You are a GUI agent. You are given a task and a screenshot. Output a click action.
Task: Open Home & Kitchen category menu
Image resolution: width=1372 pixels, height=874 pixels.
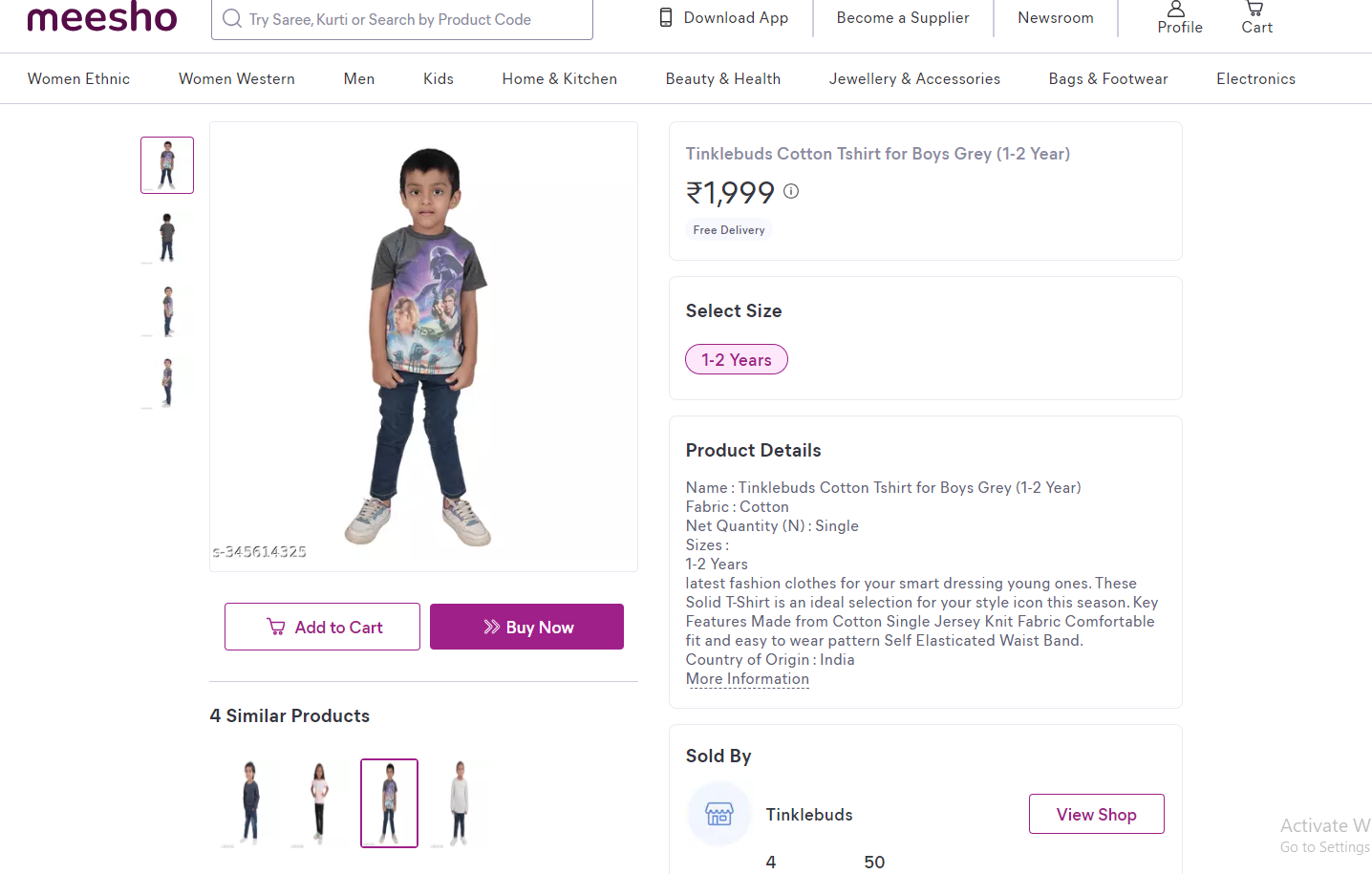pyautogui.click(x=559, y=79)
